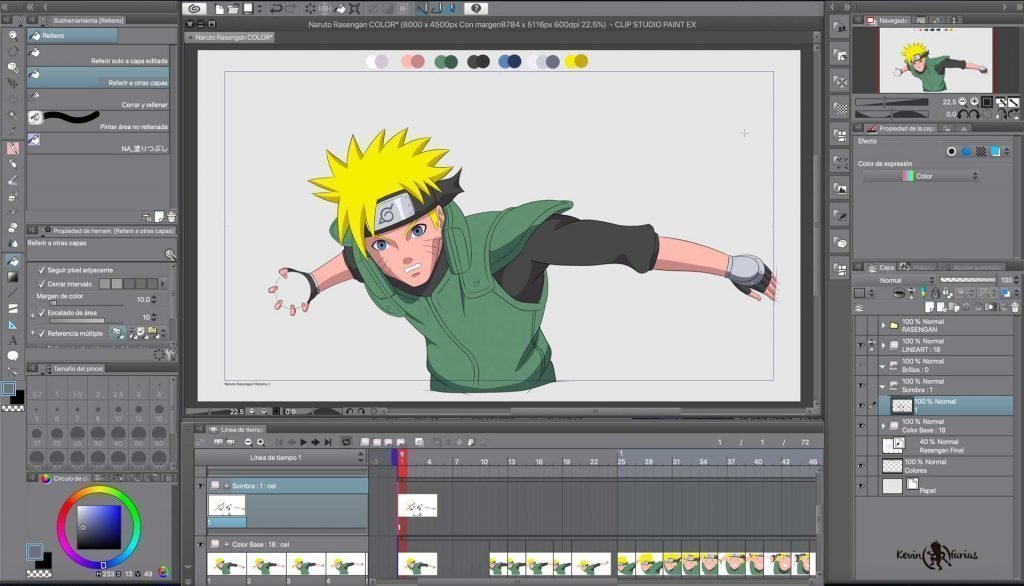1024x586 pixels.
Task: Choose 'Pintar área no rellenada' sub tool
Action: tap(99, 122)
